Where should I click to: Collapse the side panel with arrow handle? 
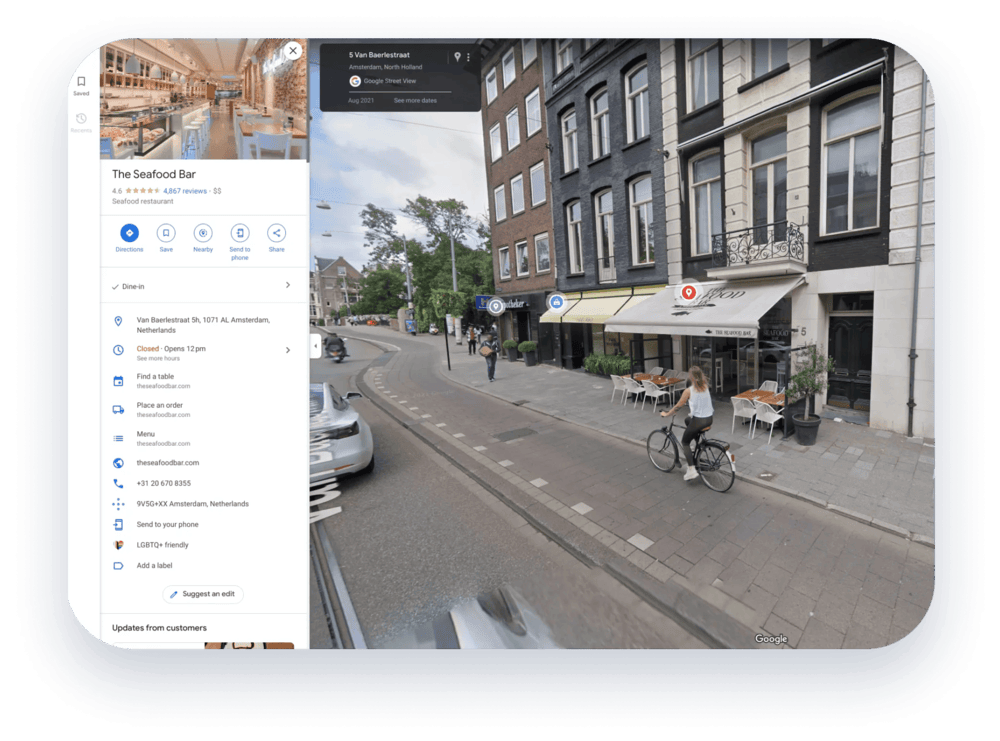pos(315,346)
